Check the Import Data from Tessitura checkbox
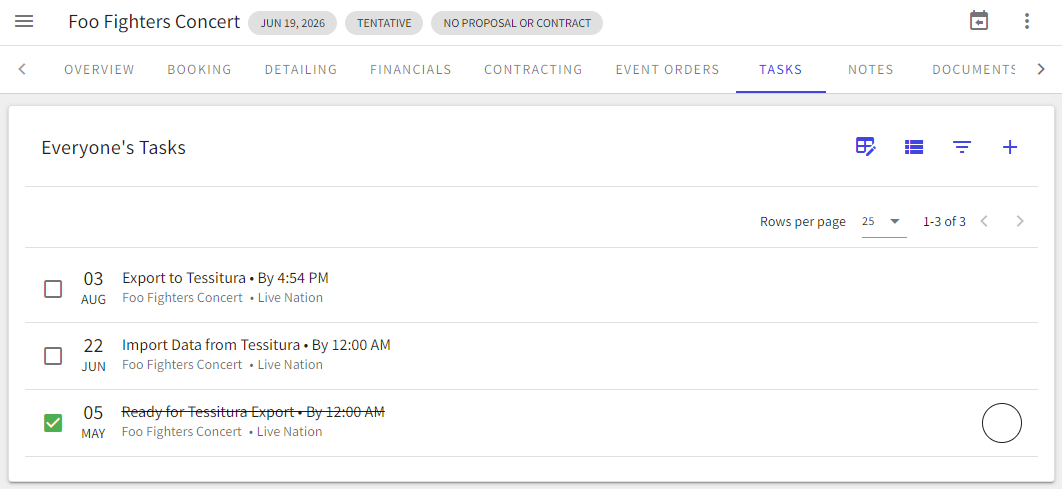This screenshot has height=489, width=1062. tap(53, 356)
